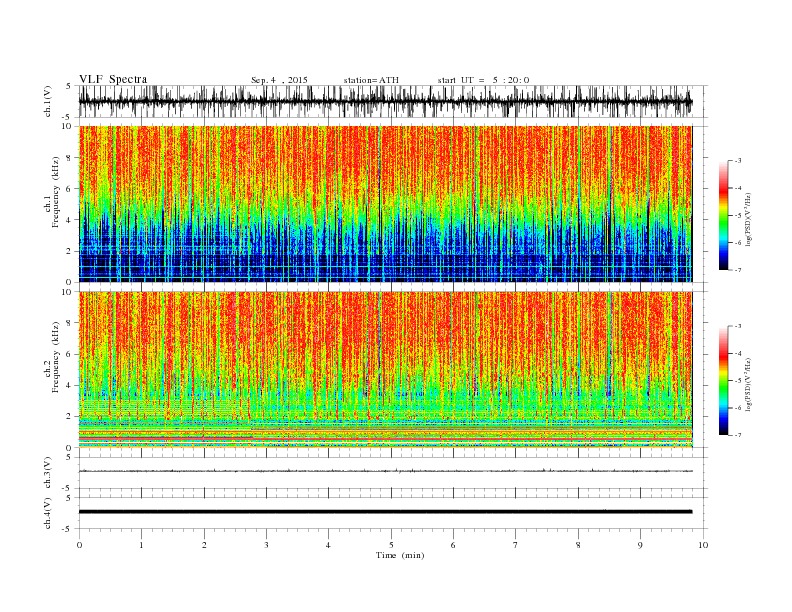Click the 8 minute tick label

578,545
